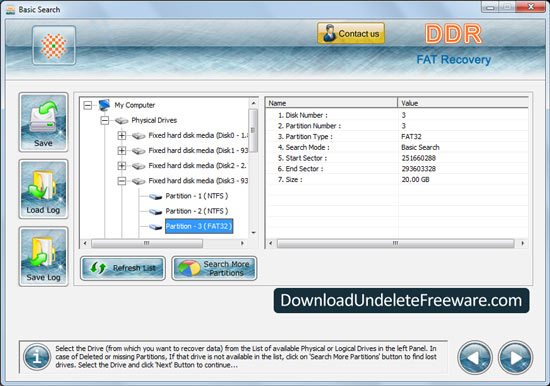The image size is (550, 386).
Task: Select Partition - 3 ( FAT32 )
Action: point(199,226)
